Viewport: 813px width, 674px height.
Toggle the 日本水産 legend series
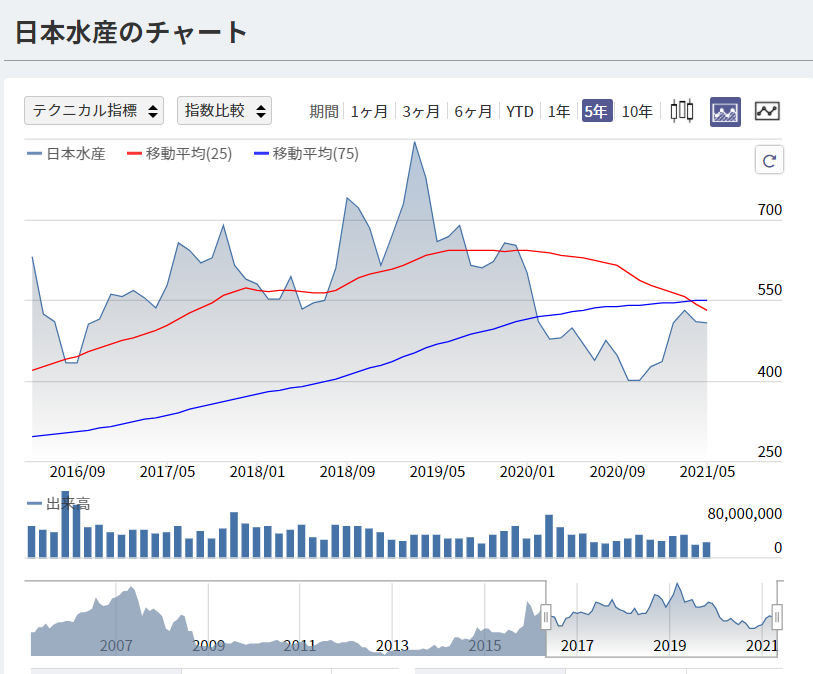pos(66,153)
